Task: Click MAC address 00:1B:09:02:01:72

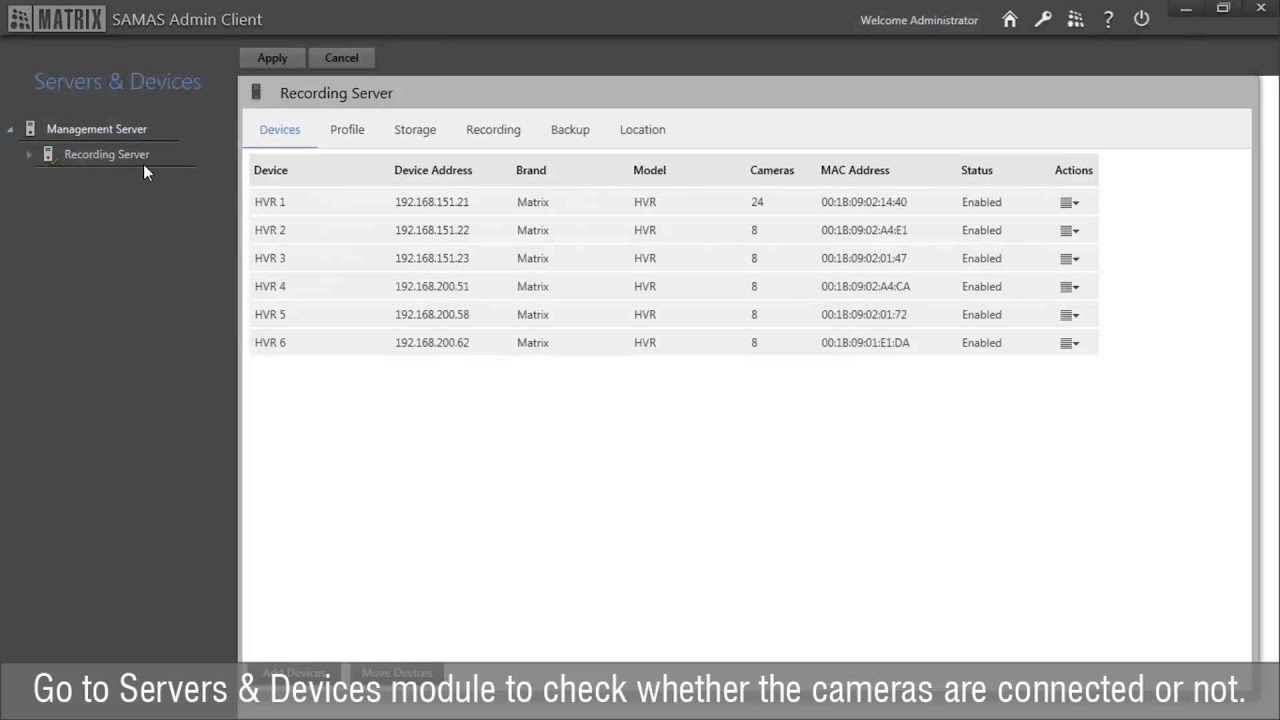Action: point(864,314)
